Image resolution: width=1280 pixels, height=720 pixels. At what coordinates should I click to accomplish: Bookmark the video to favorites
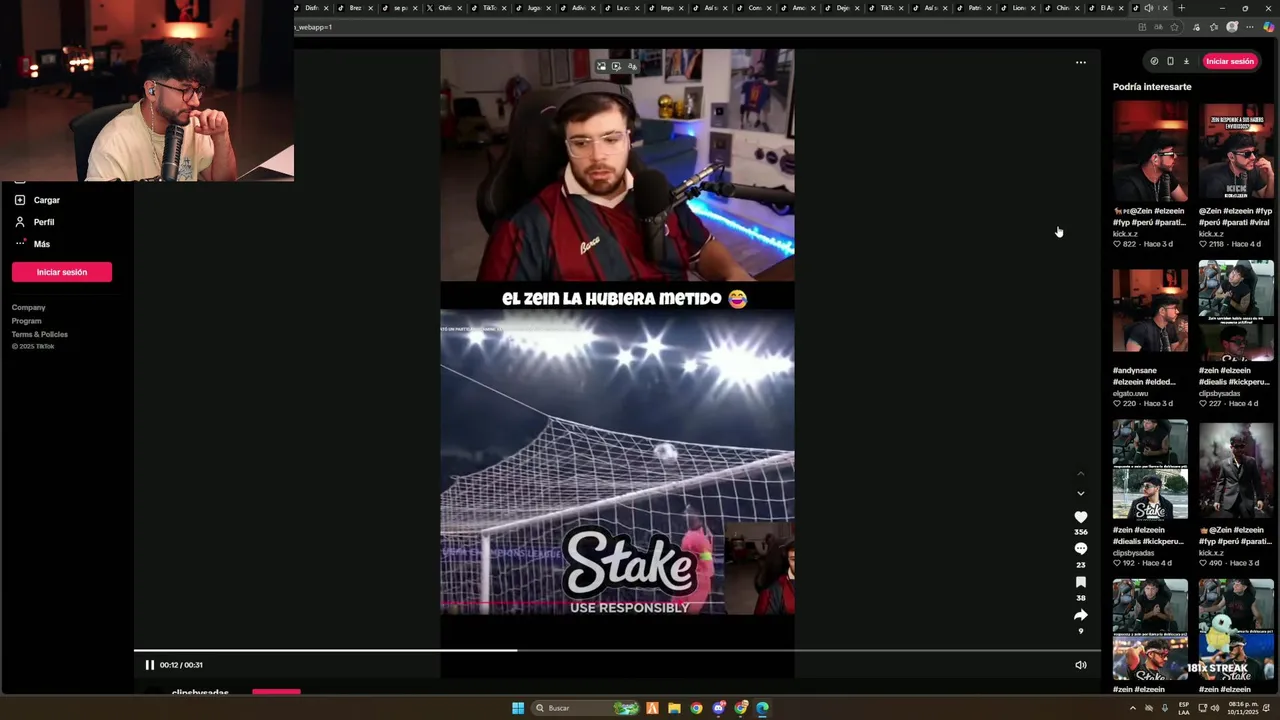point(1080,582)
